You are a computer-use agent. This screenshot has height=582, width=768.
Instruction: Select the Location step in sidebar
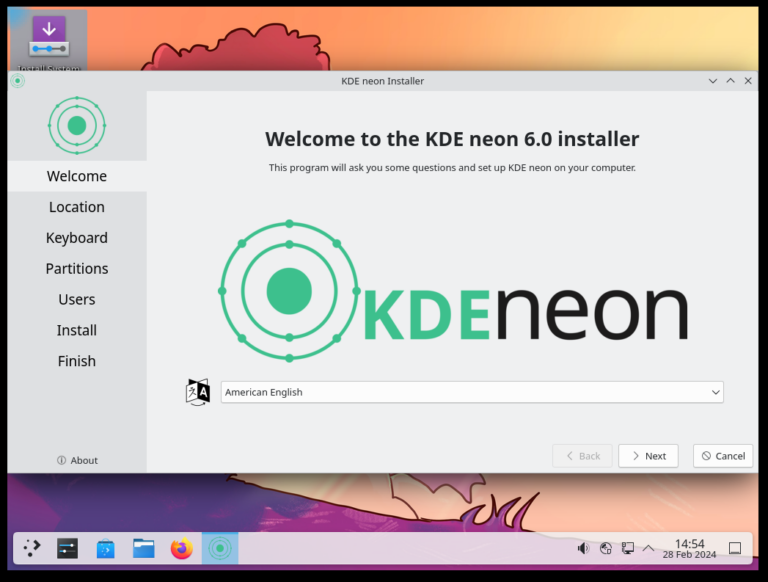pos(77,207)
